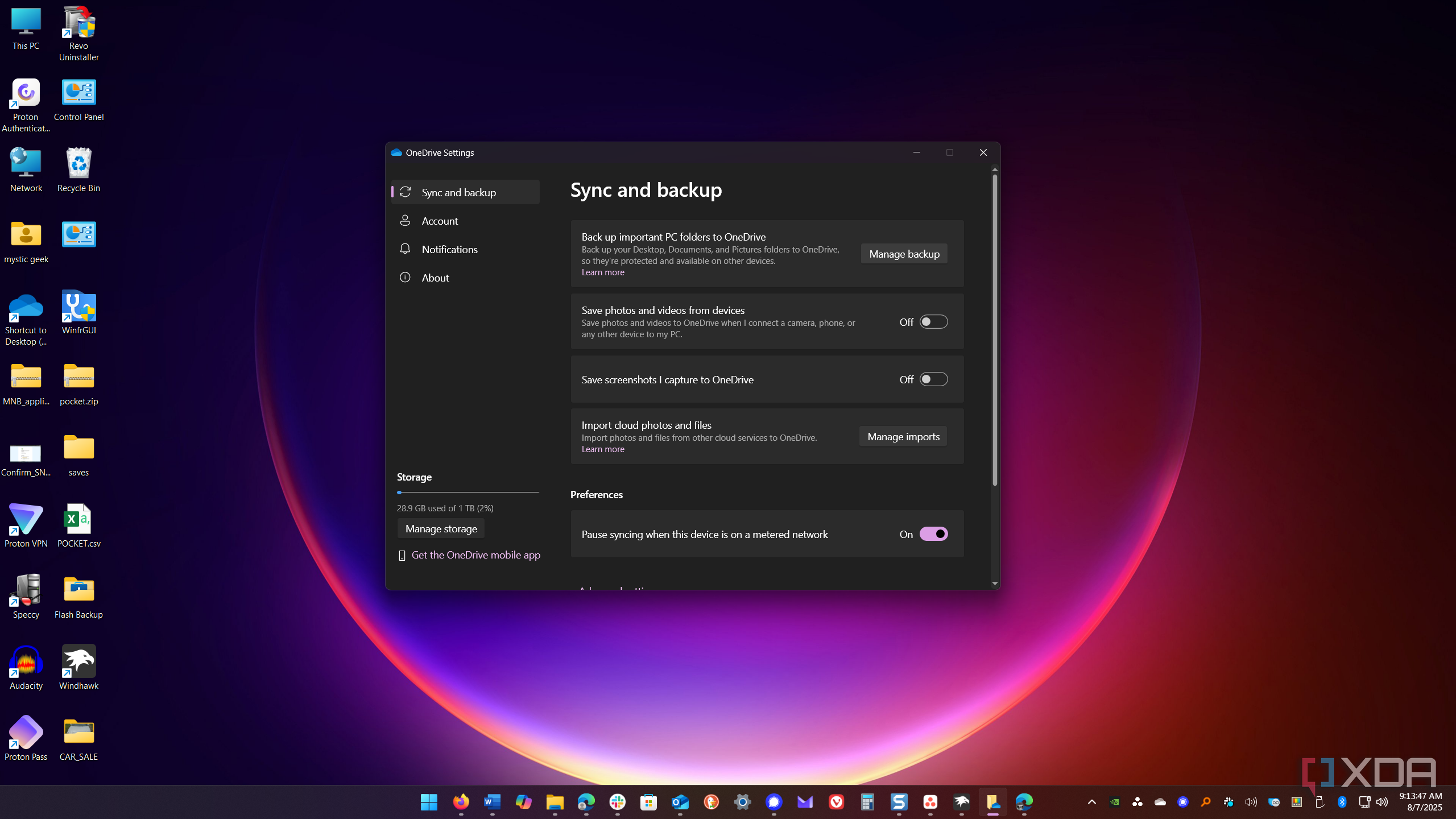Launch Firefox from the taskbar
Viewport: 1456px width, 819px height.
(461, 802)
